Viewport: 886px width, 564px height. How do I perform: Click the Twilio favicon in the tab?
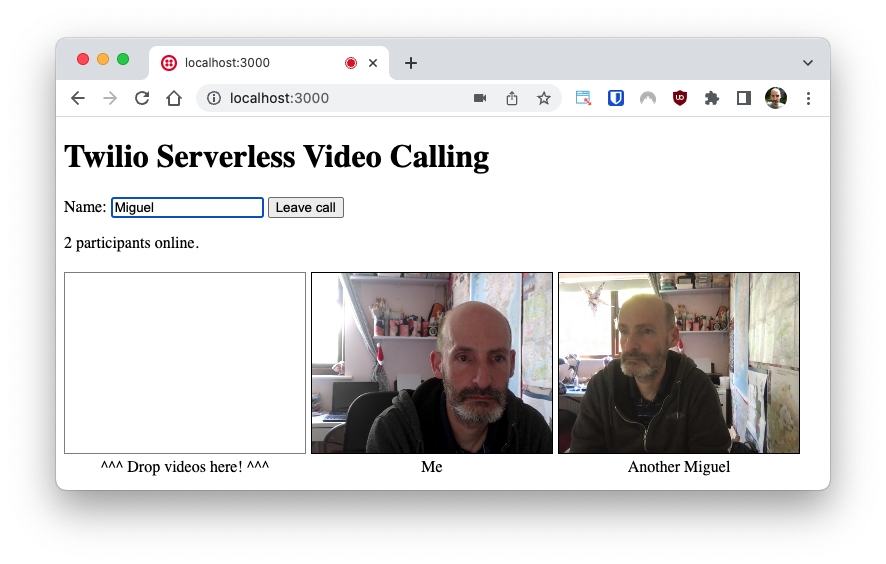[x=169, y=63]
